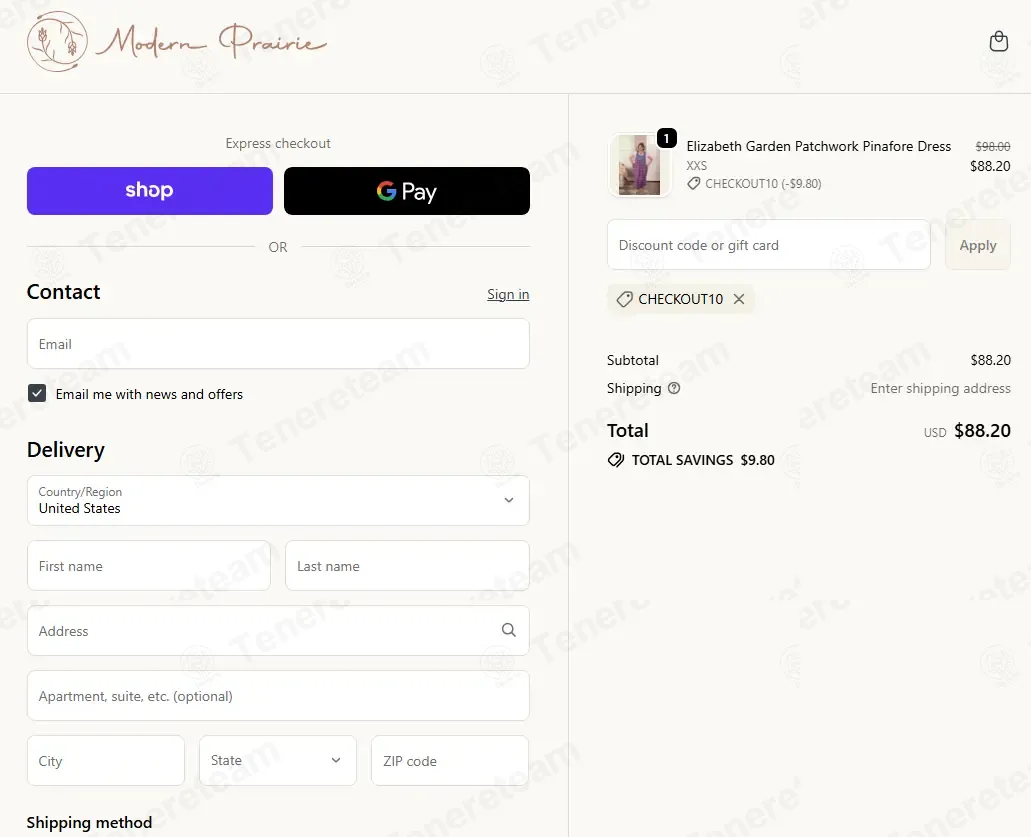Focus the Email input field
This screenshot has width=1031, height=837.
point(278,344)
